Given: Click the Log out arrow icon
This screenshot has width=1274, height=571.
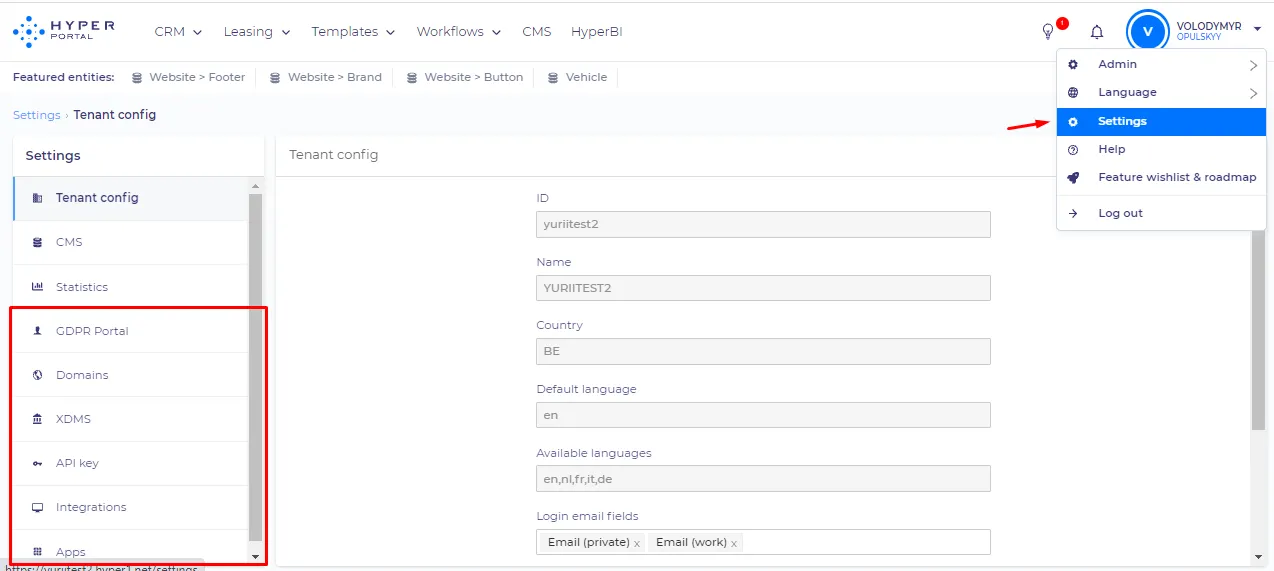Looking at the screenshot, I should coord(1073,213).
